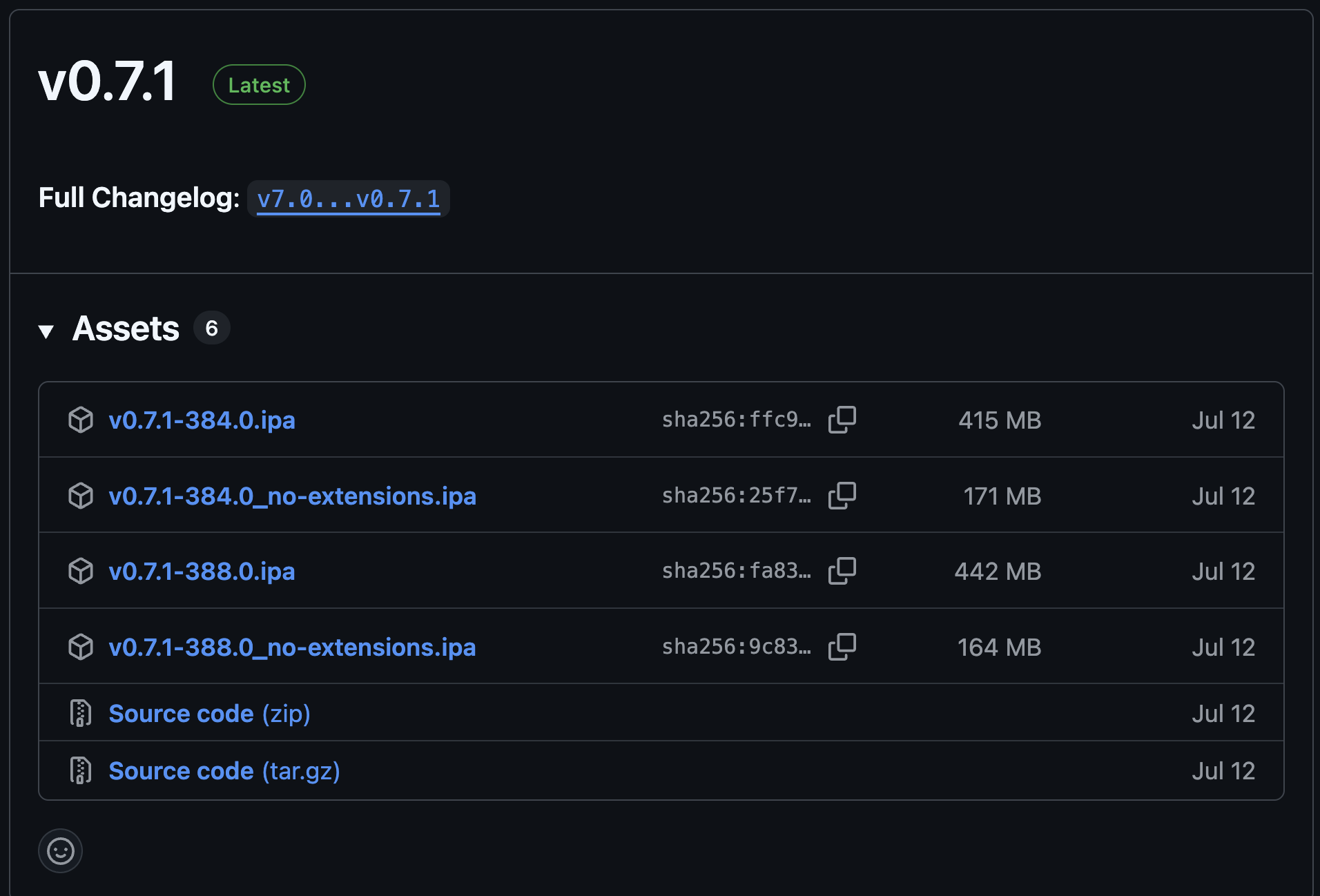This screenshot has width=1320, height=896.
Task: Open the v0.7.1 release title
Action: 108,81
